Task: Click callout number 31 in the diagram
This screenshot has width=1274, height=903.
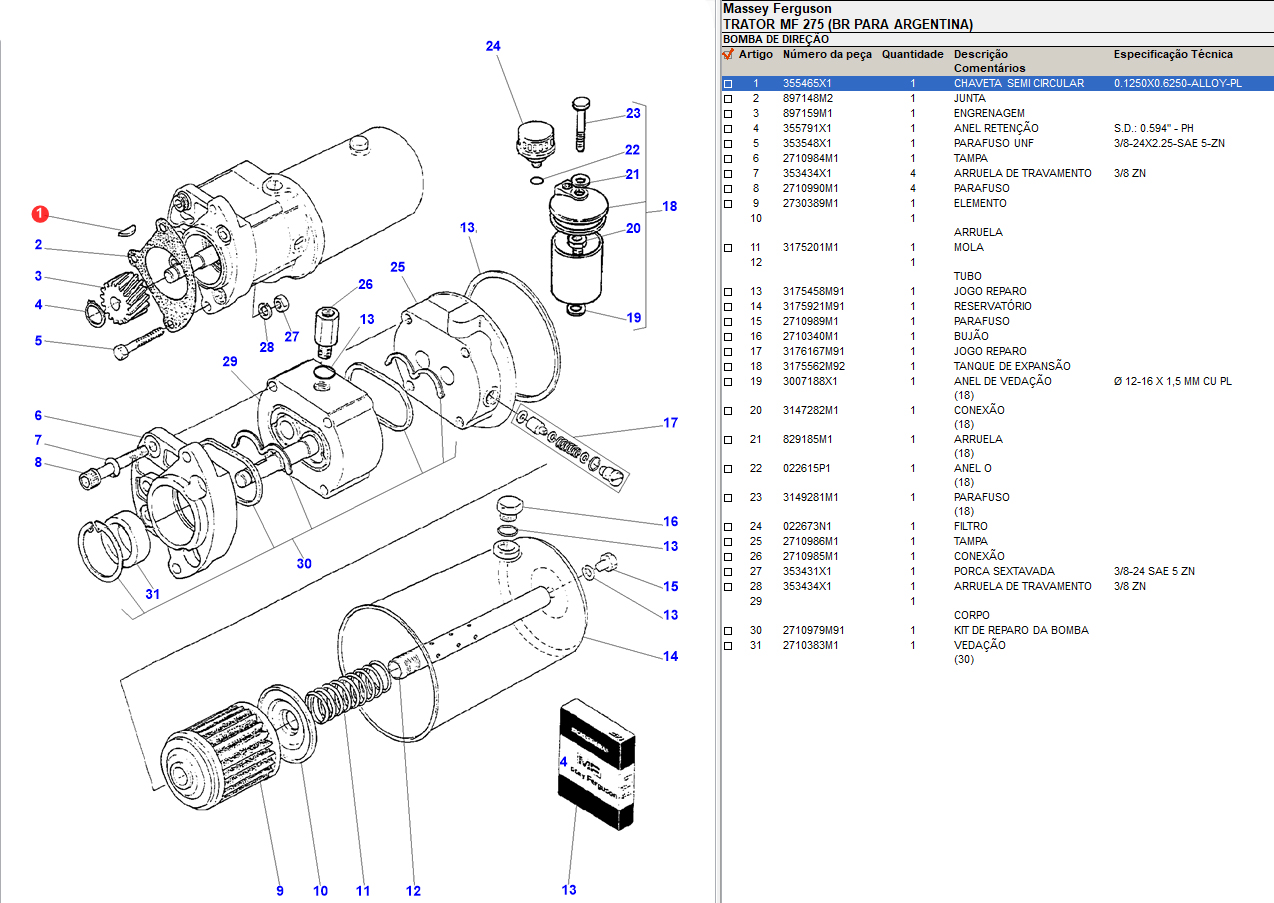Action: tap(152, 594)
